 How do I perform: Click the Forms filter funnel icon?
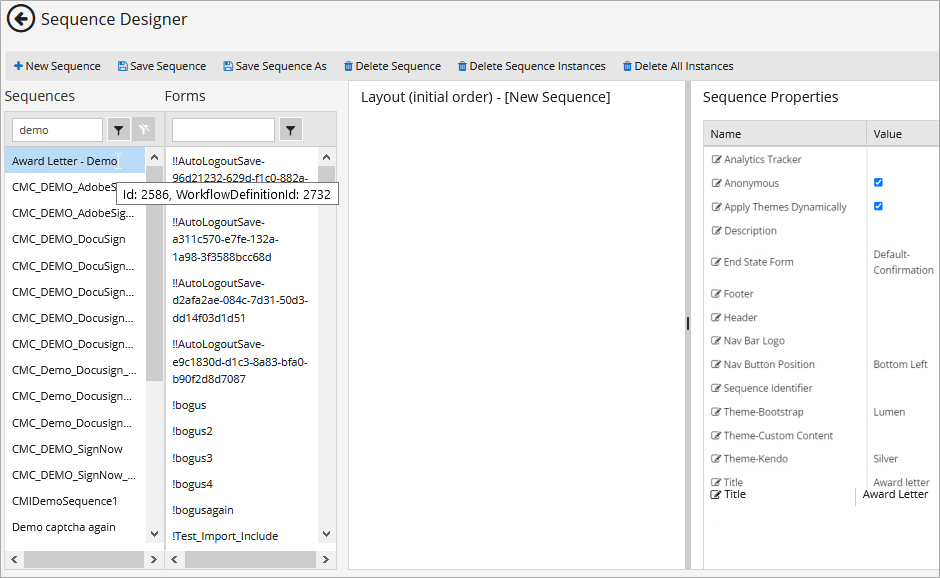[290, 129]
